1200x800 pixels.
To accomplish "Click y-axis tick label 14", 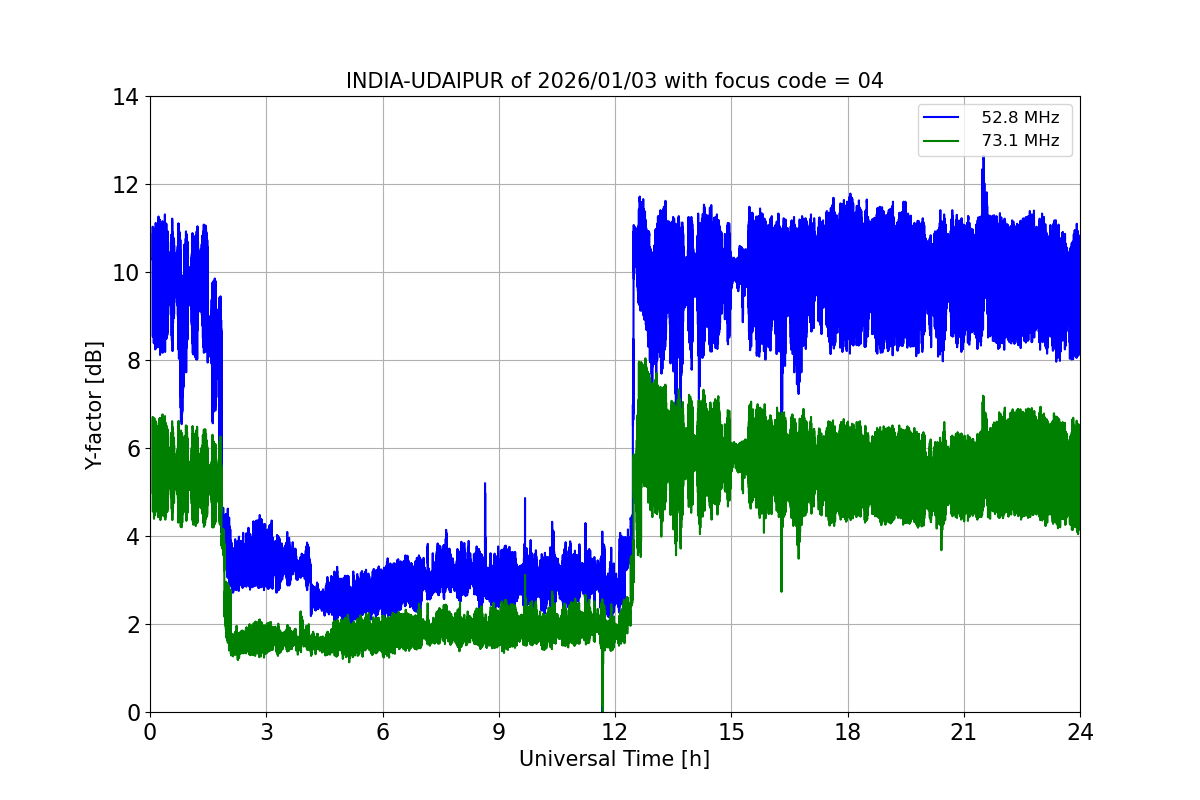I will (125, 97).
